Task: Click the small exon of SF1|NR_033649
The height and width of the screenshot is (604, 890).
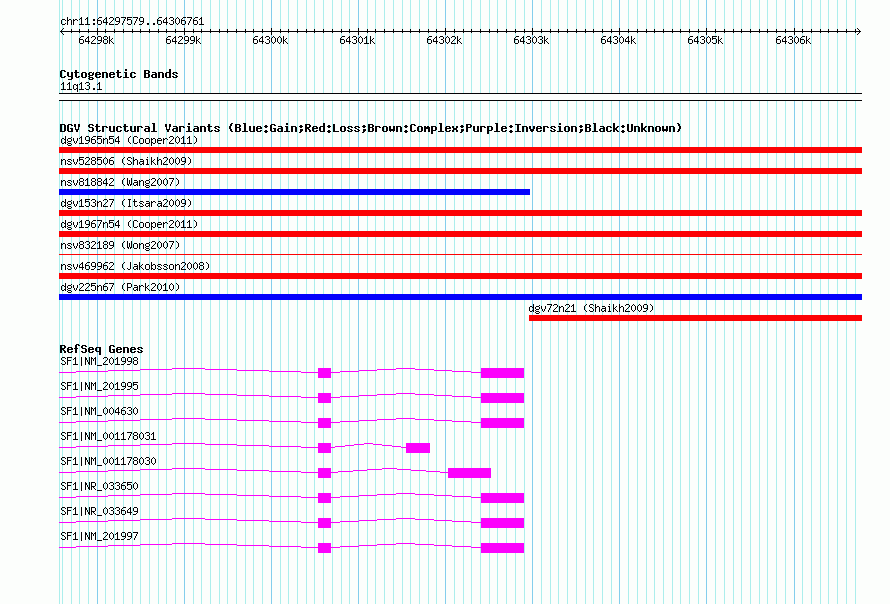Action: (x=324, y=523)
